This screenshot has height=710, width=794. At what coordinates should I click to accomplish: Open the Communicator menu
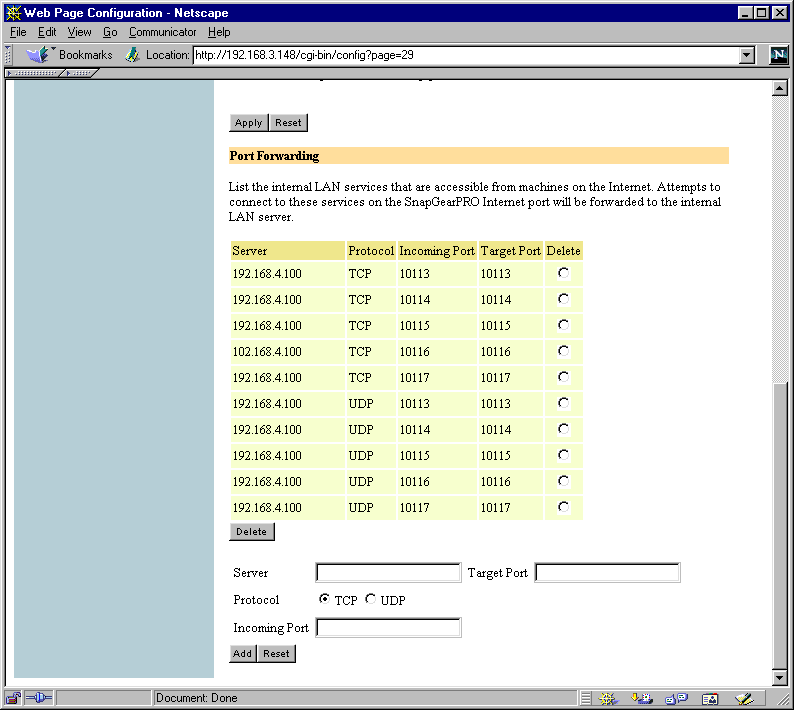click(x=162, y=32)
